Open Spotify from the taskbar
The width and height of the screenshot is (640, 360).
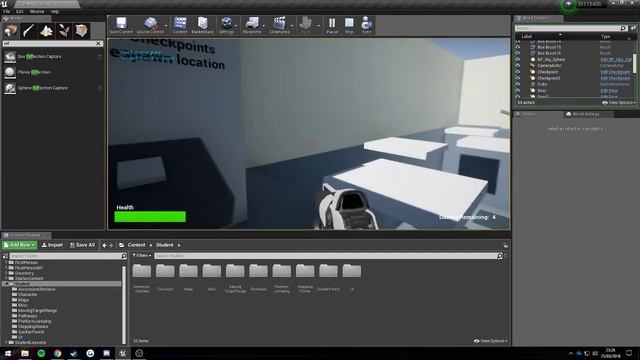click(x=41, y=353)
